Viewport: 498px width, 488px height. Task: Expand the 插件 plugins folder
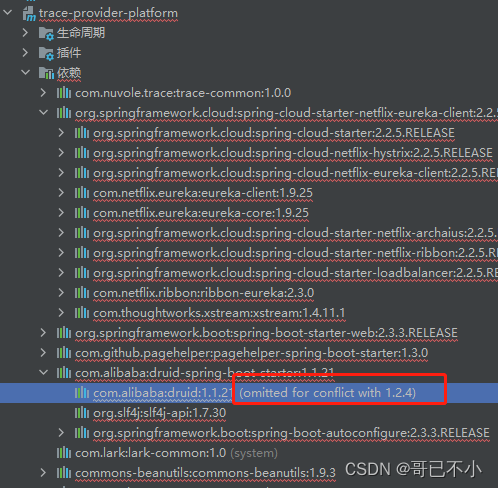click(25, 53)
